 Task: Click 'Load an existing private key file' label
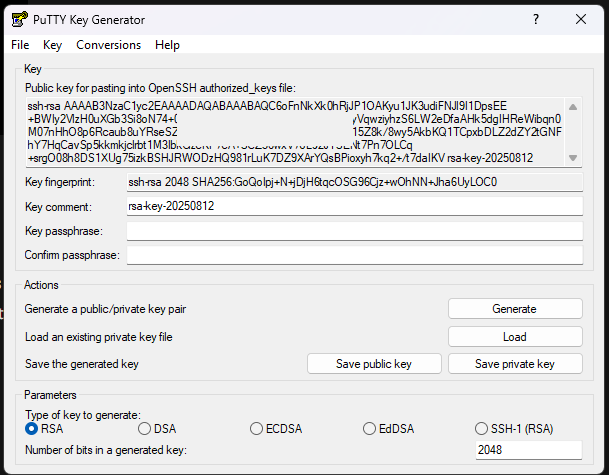99,337
